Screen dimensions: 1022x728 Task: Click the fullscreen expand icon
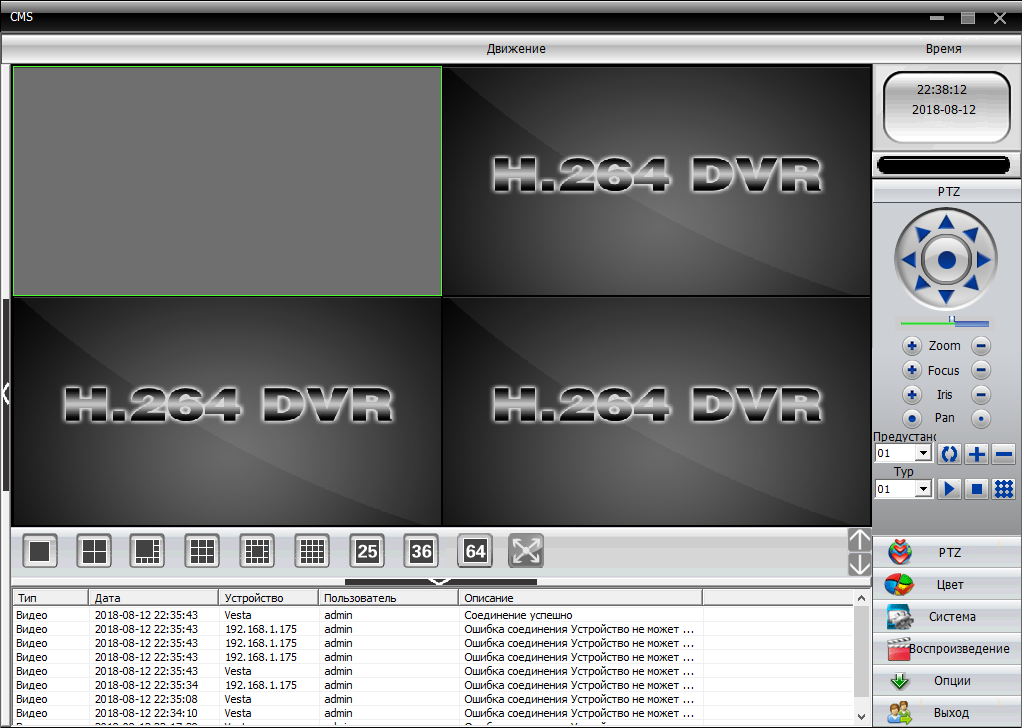[x=526, y=550]
